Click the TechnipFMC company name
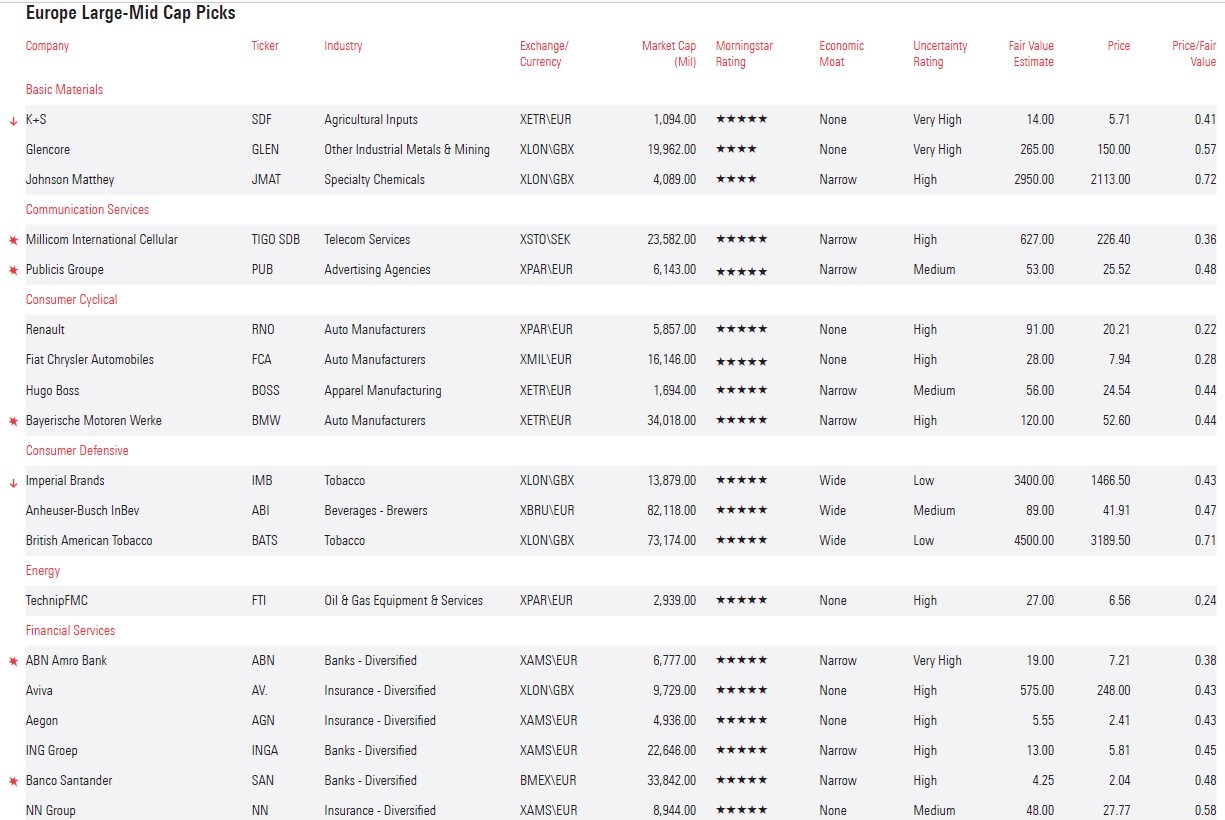 click(57, 601)
